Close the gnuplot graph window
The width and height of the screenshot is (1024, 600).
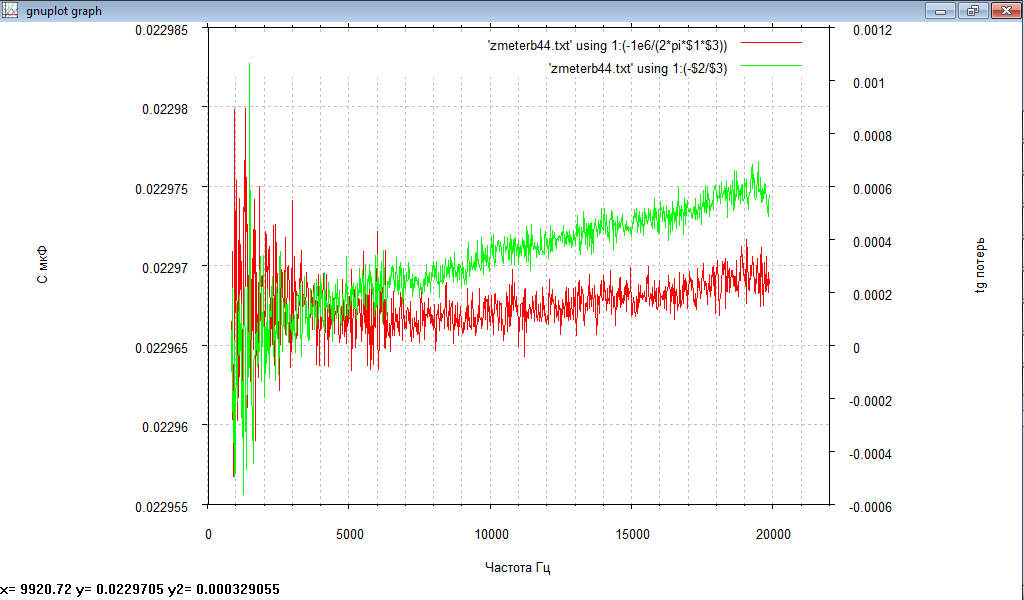coord(1006,10)
